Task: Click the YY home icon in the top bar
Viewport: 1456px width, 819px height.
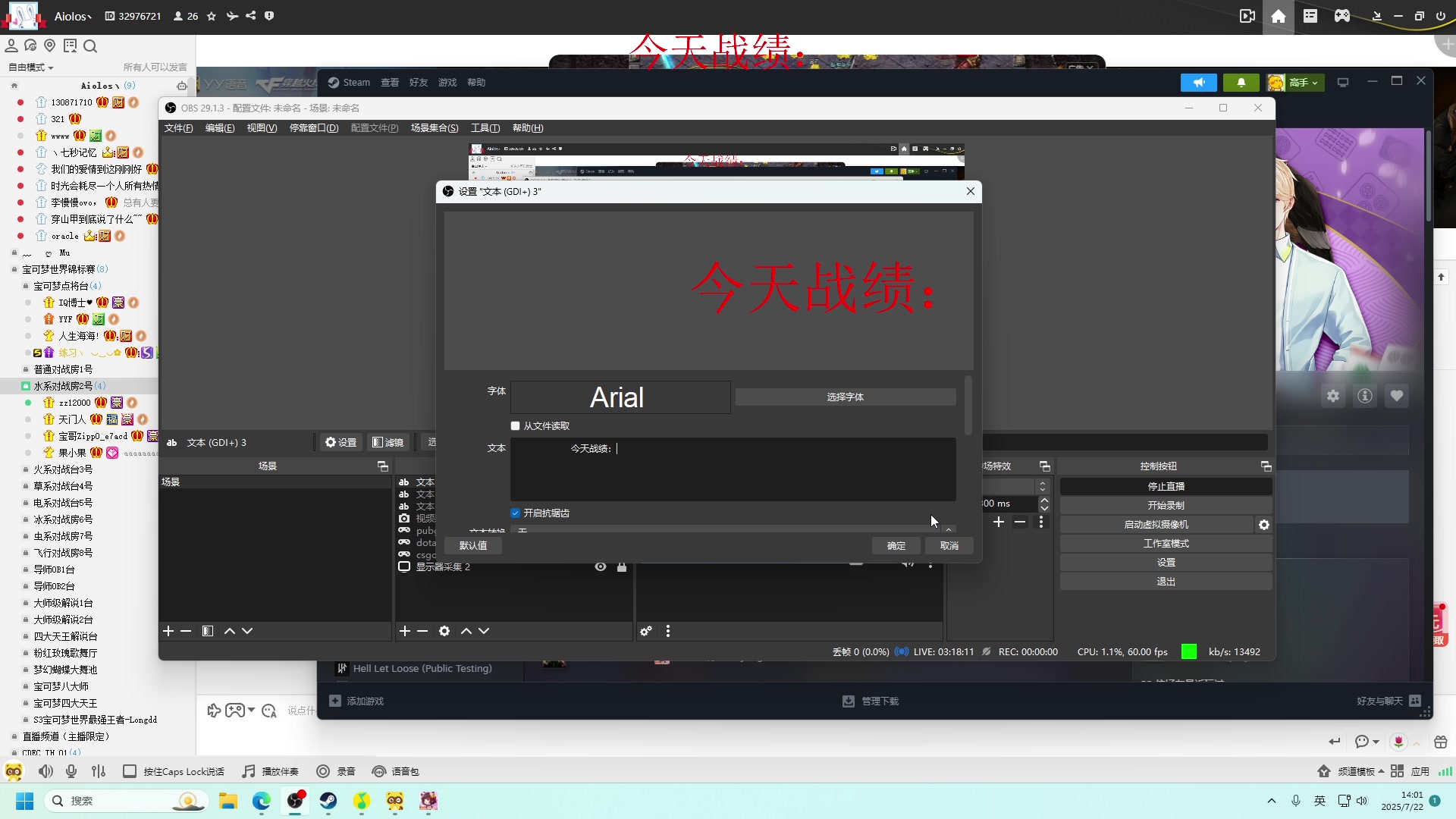Action: point(1279,16)
